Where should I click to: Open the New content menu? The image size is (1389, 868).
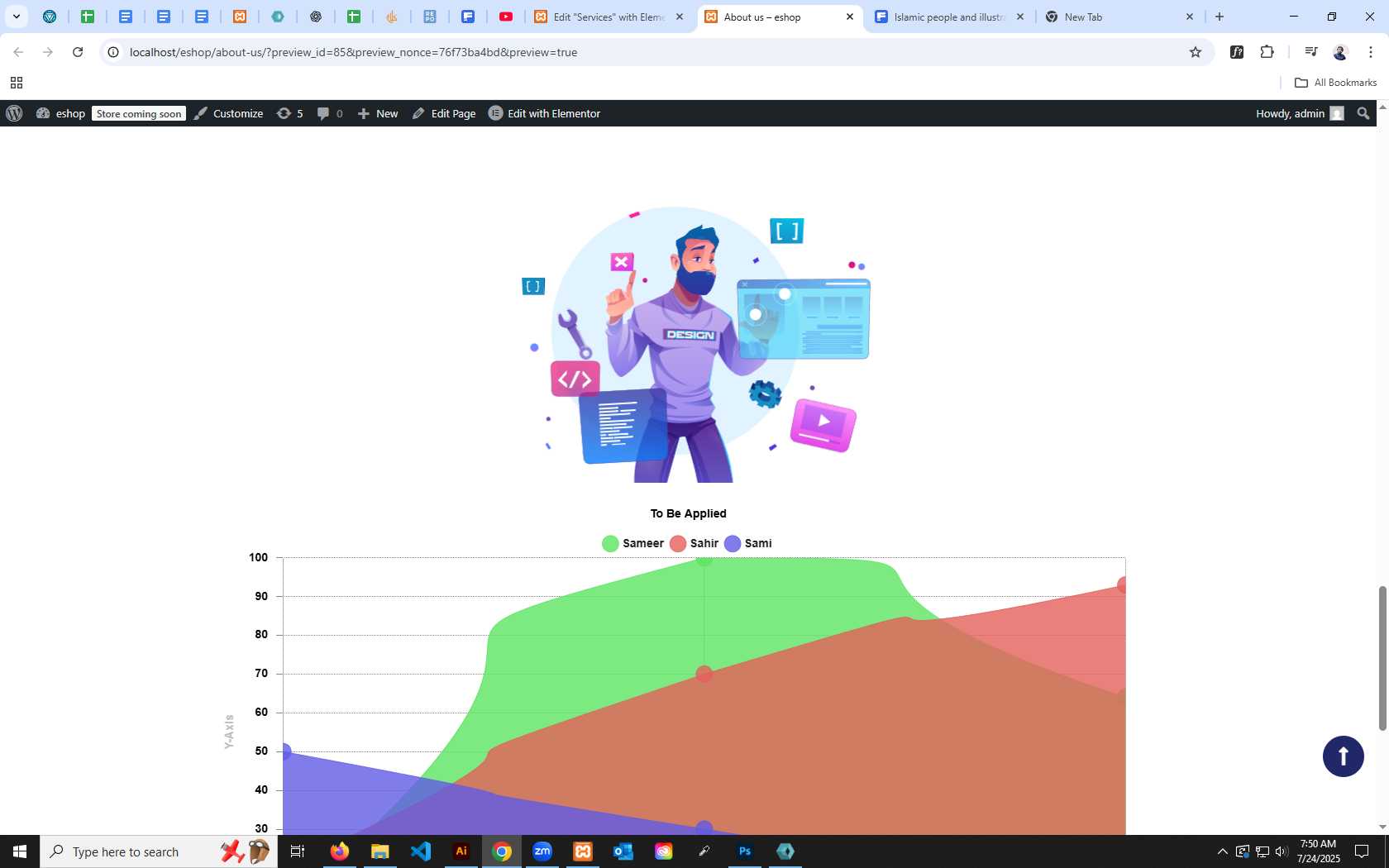coord(378,113)
